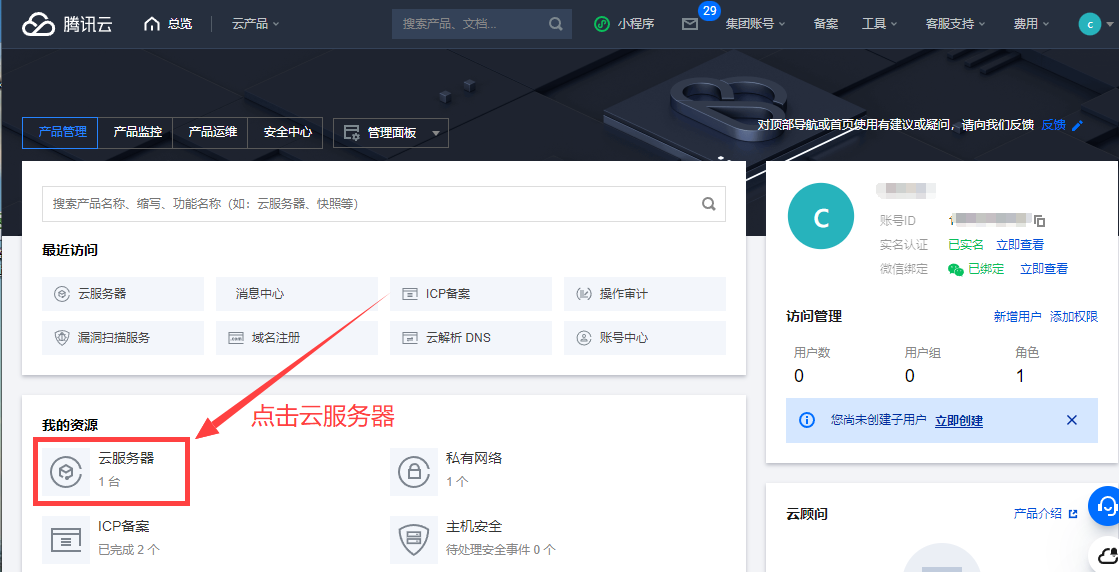Click the 反馈 pencil edit icon
The image size is (1119, 572).
click(1078, 126)
